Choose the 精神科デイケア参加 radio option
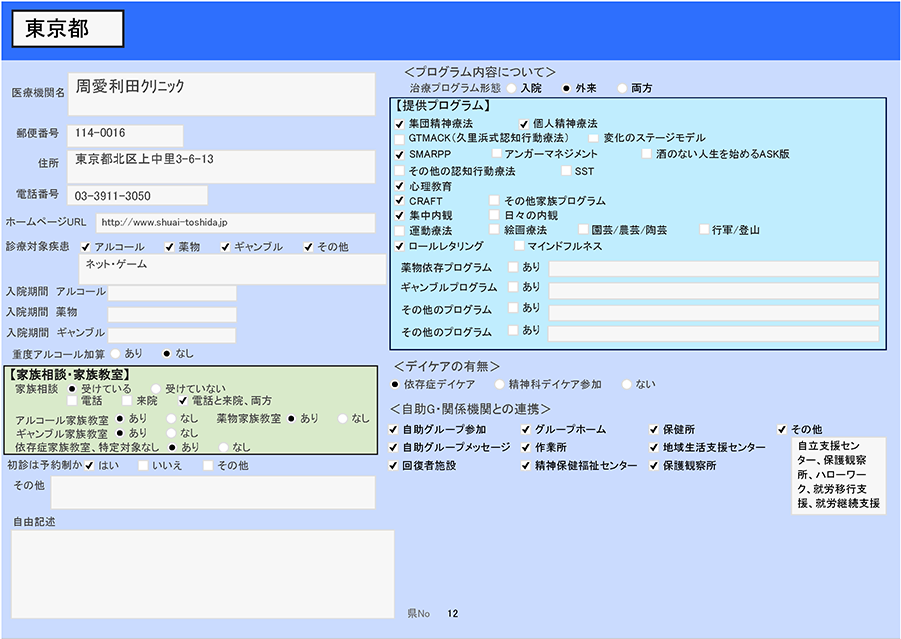 [x=497, y=384]
